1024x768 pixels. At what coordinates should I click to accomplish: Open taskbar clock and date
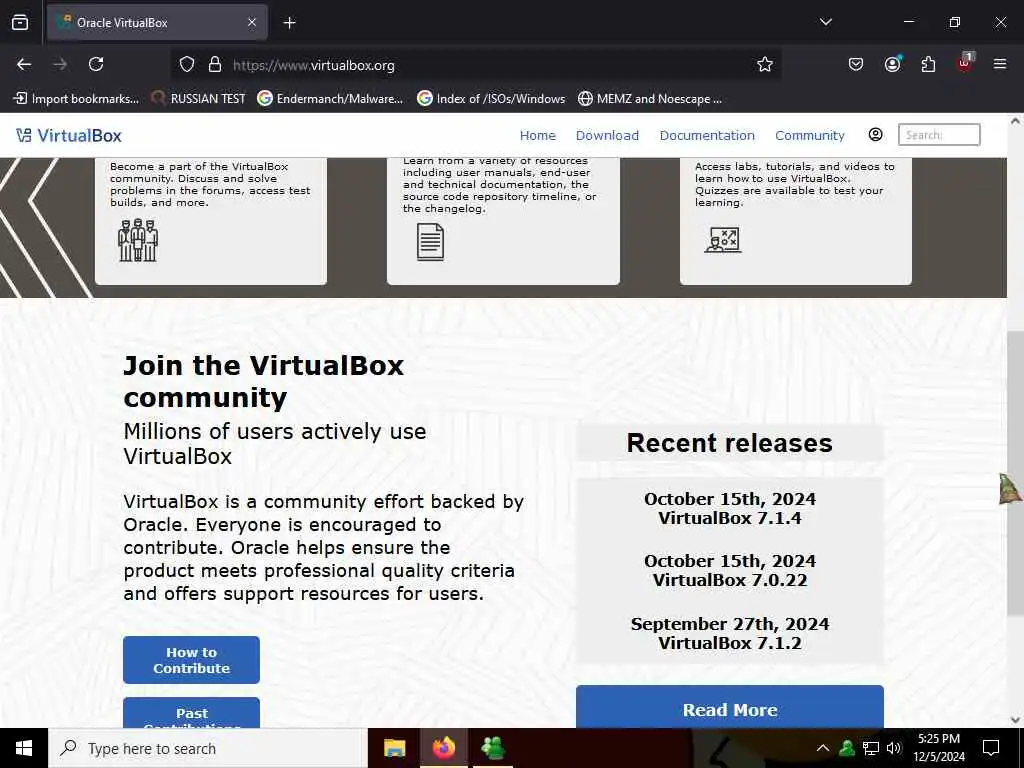(x=939, y=748)
